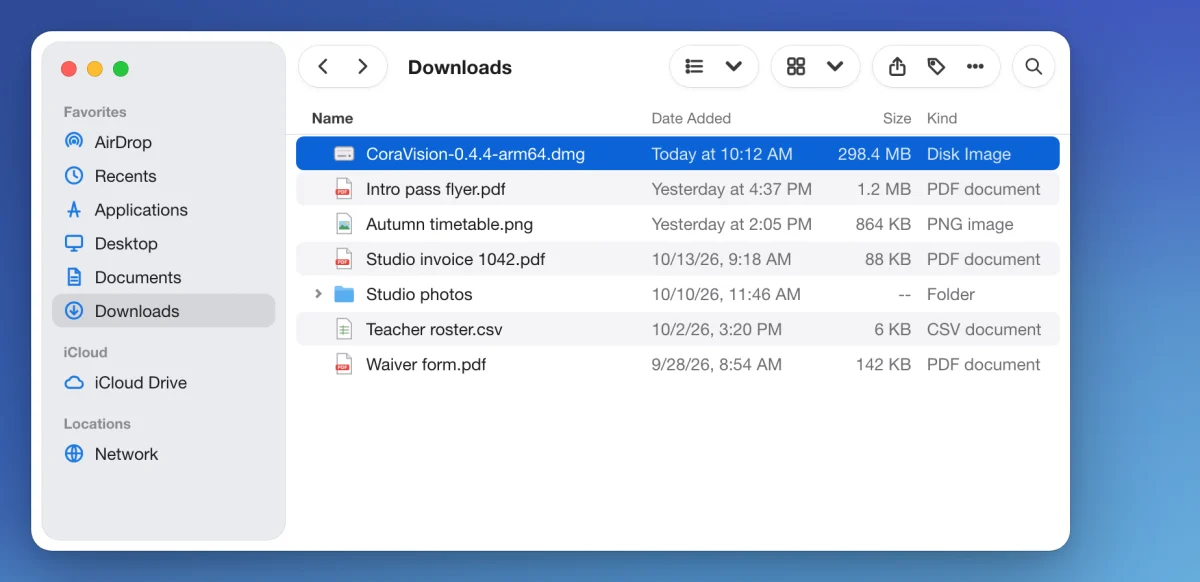Sort by the Kind column header
The width and height of the screenshot is (1200, 582).
pos(942,118)
